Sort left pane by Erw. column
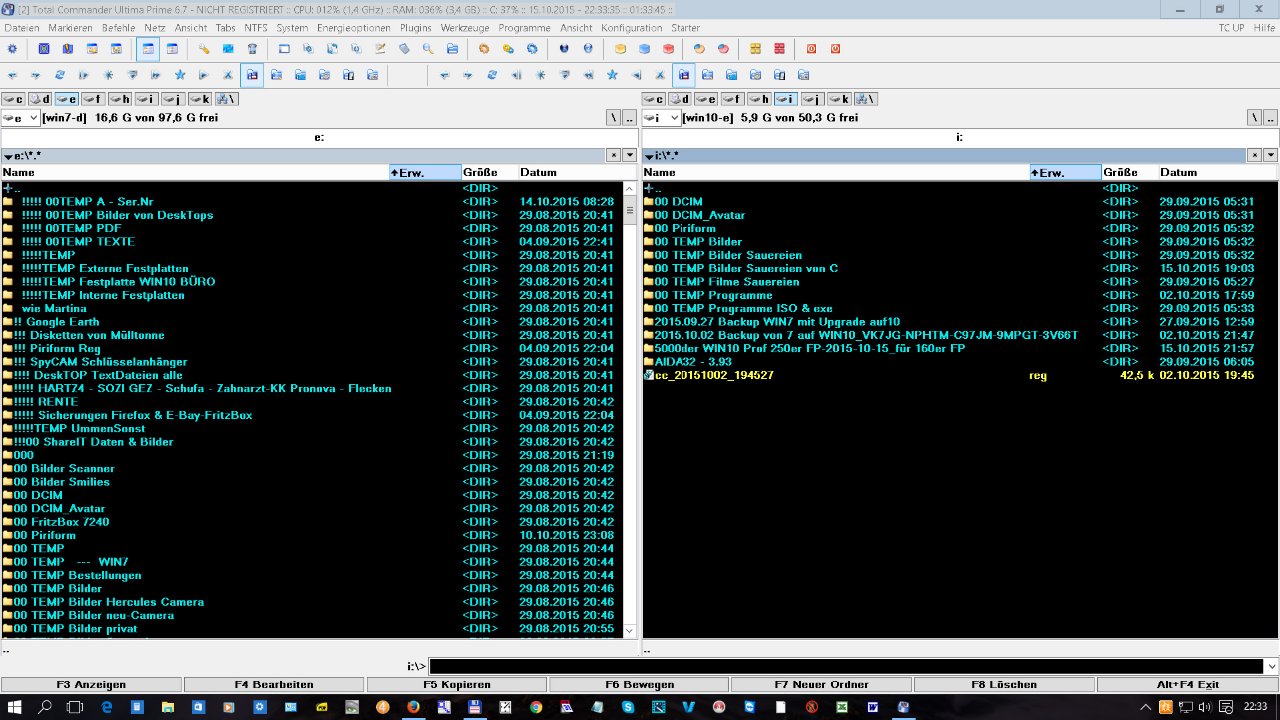The height and width of the screenshot is (720, 1280). coord(425,173)
